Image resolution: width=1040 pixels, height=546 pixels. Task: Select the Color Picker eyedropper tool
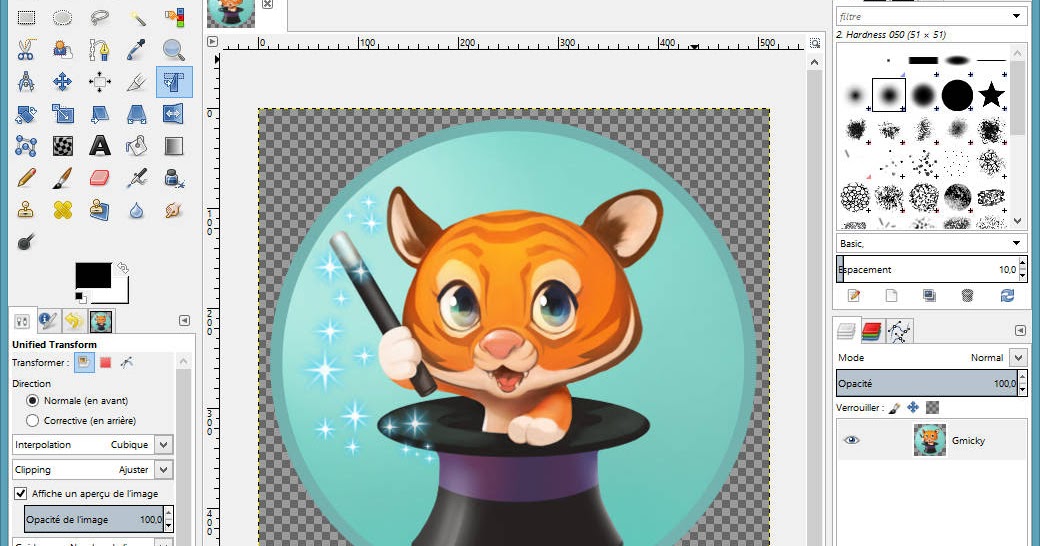coord(137,50)
